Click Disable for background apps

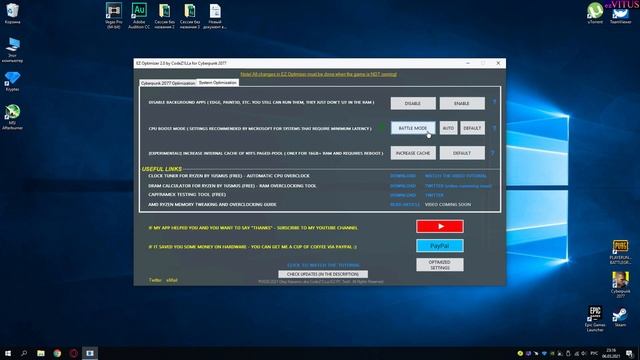click(413, 103)
